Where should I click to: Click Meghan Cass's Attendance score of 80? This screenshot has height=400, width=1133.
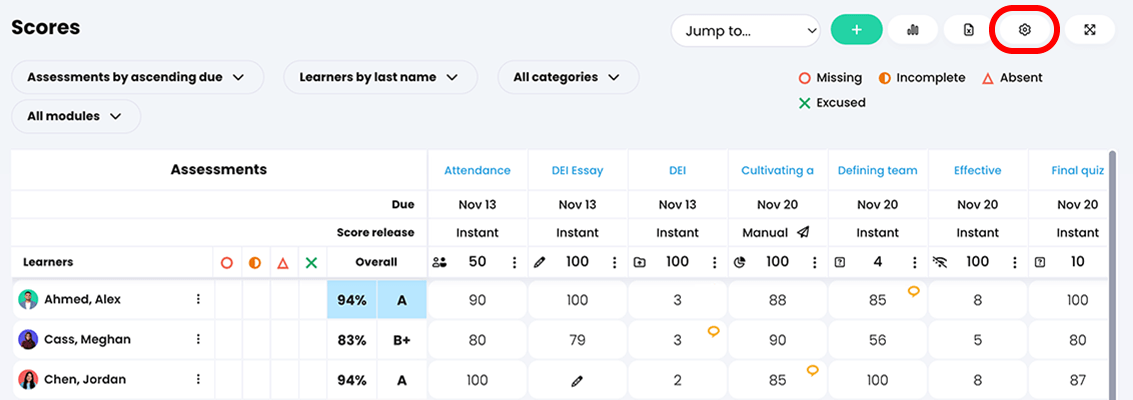[477, 340]
